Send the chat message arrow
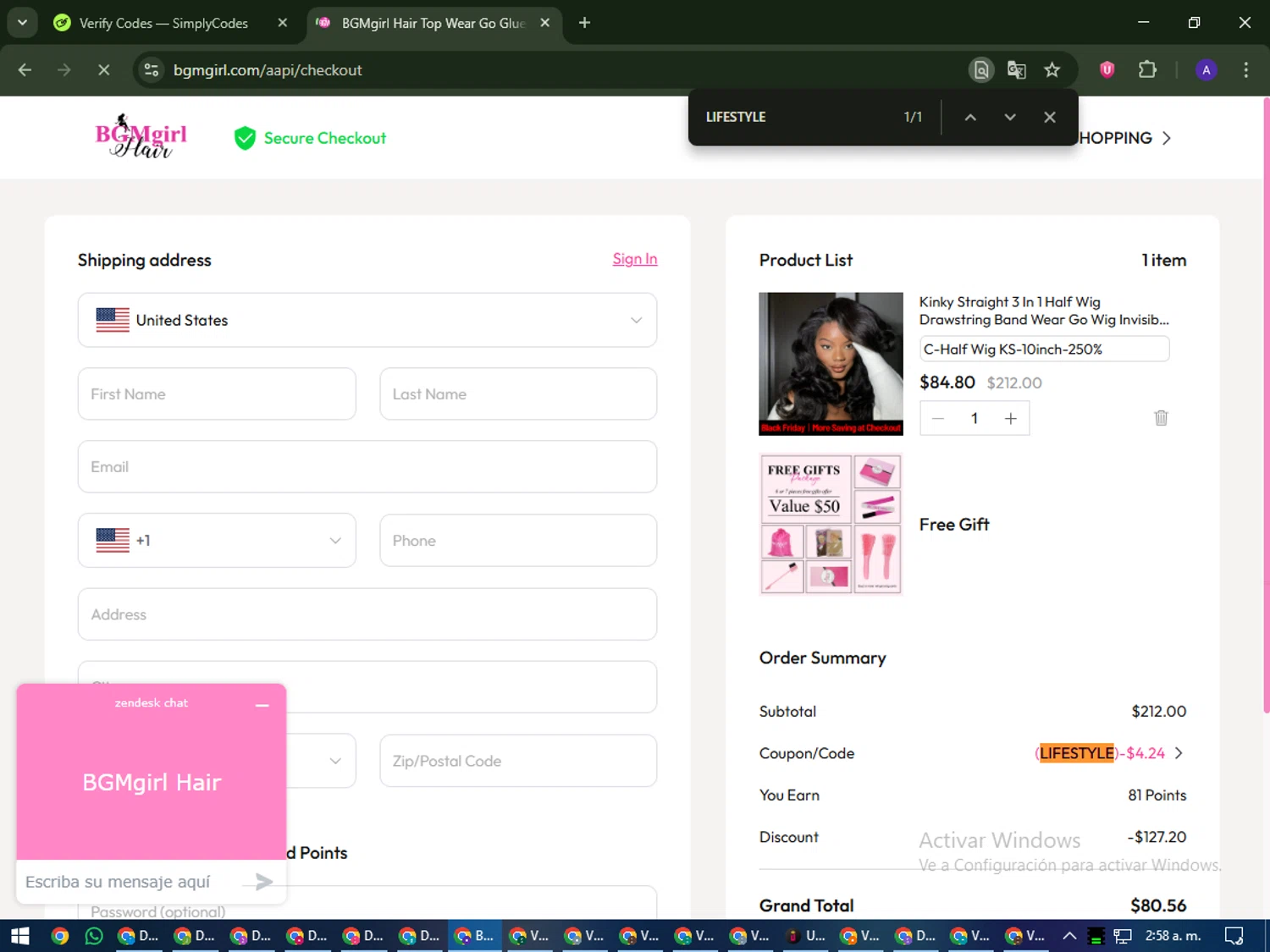Viewport: 1270px width, 952px height. pyautogui.click(x=263, y=882)
